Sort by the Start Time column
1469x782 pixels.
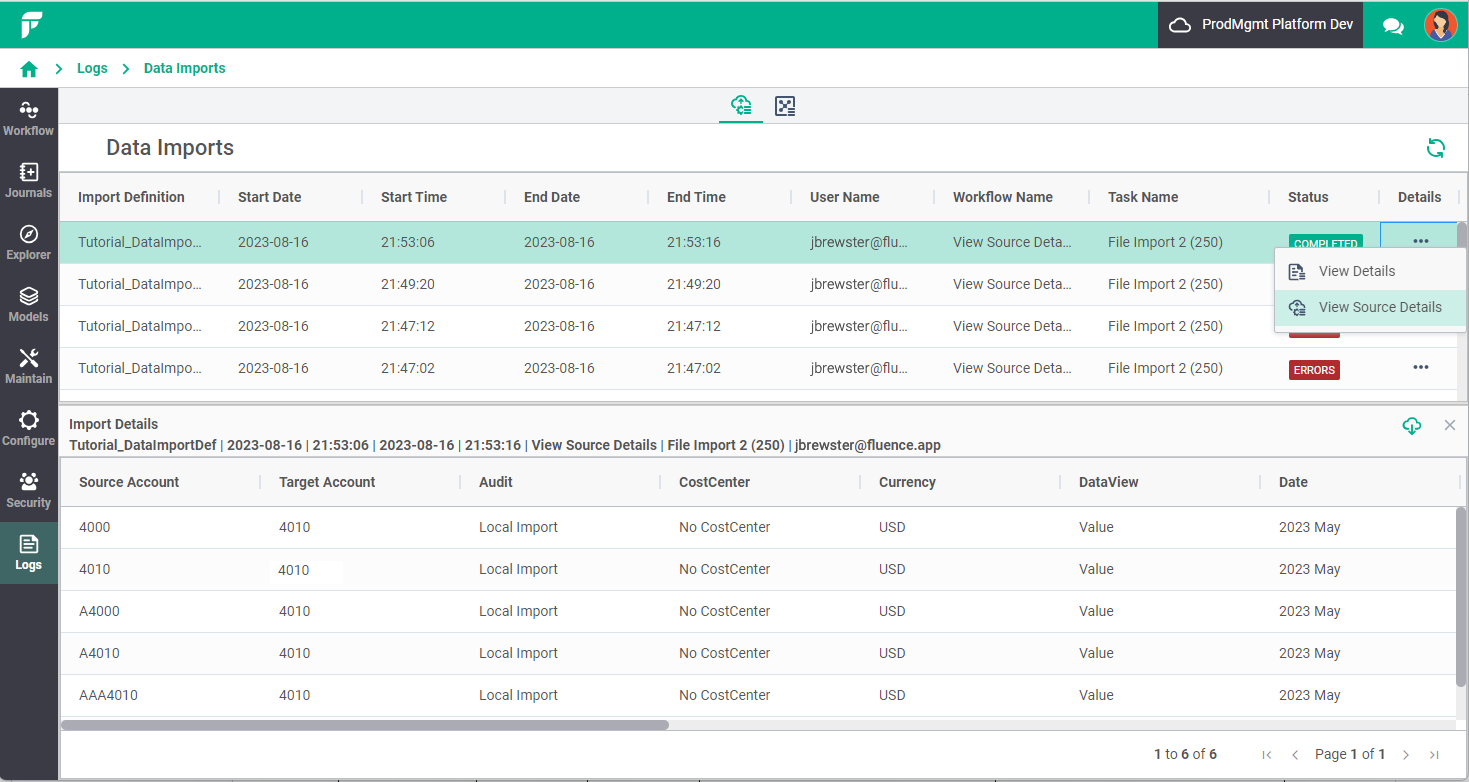coord(414,197)
